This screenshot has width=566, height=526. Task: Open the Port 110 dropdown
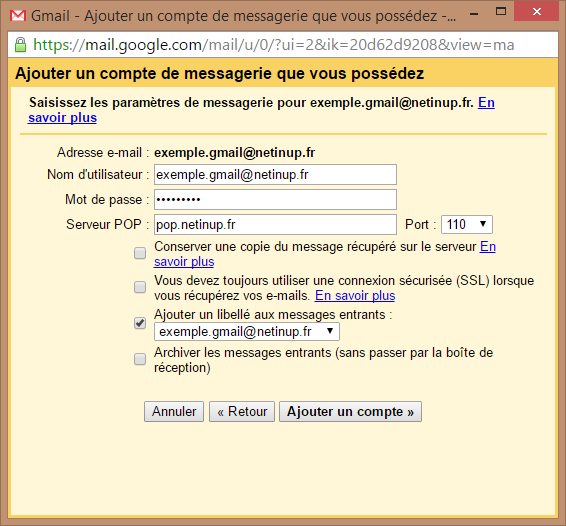[467, 225]
